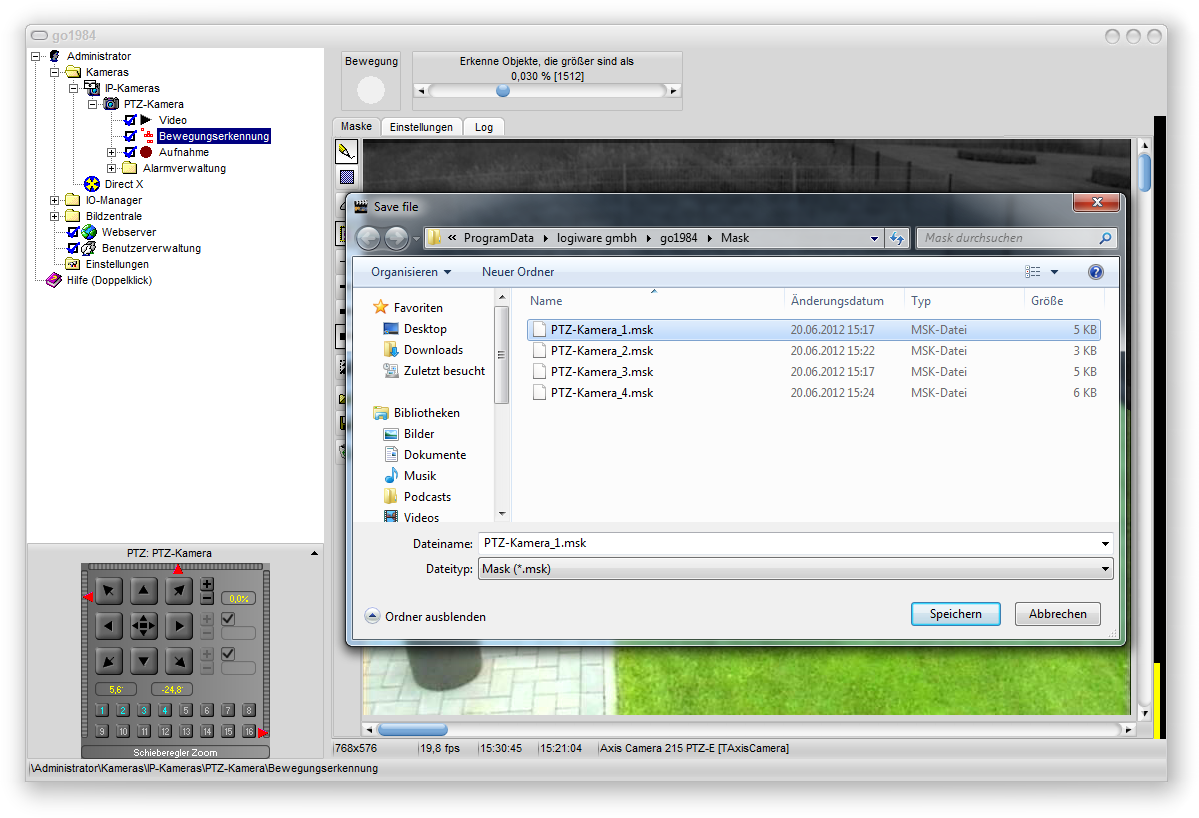The height and width of the screenshot is (818, 1199).
Task: Select the pencil mask drawing tool
Action: 346,151
